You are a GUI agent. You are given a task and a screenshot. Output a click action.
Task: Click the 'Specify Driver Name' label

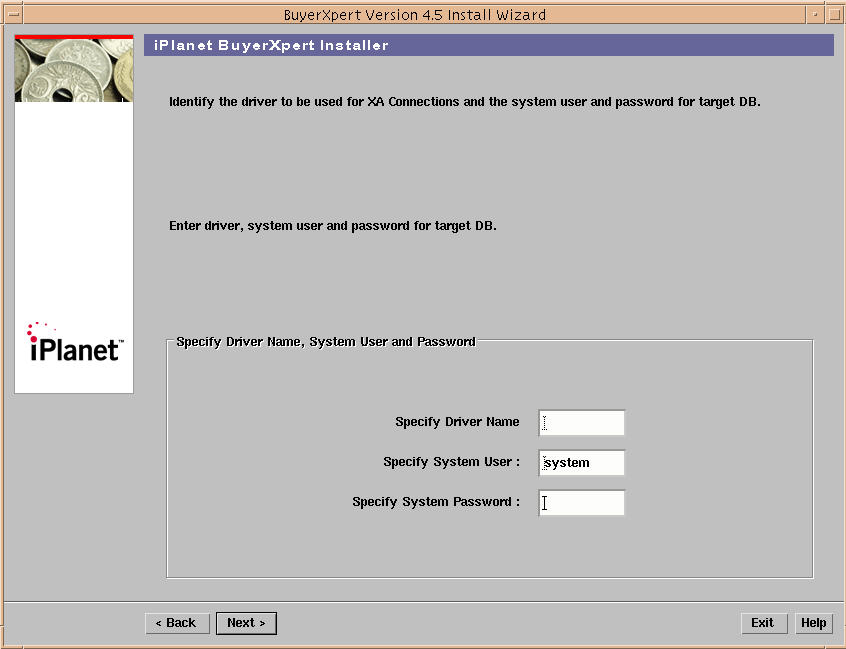457,422
